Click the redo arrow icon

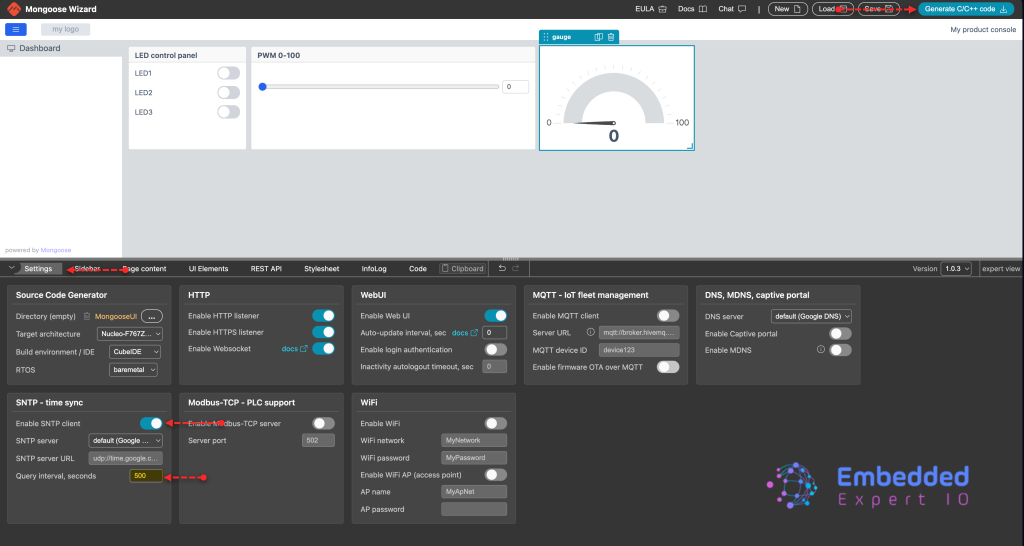[x=516, y=268]
